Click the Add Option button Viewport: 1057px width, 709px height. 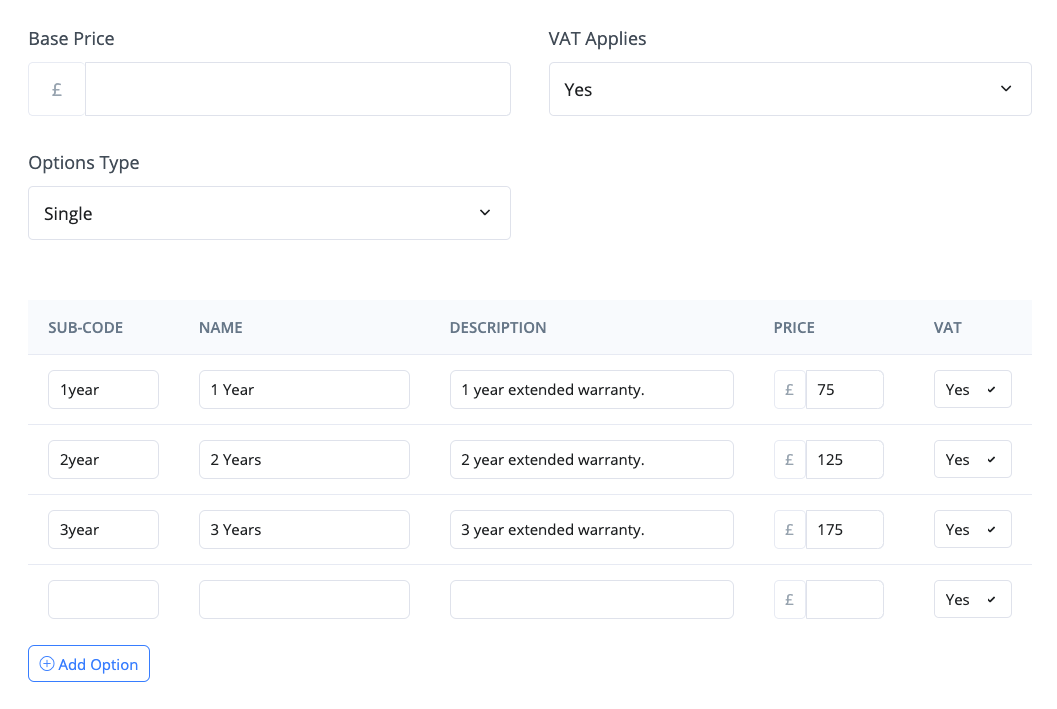pos(89,664)
